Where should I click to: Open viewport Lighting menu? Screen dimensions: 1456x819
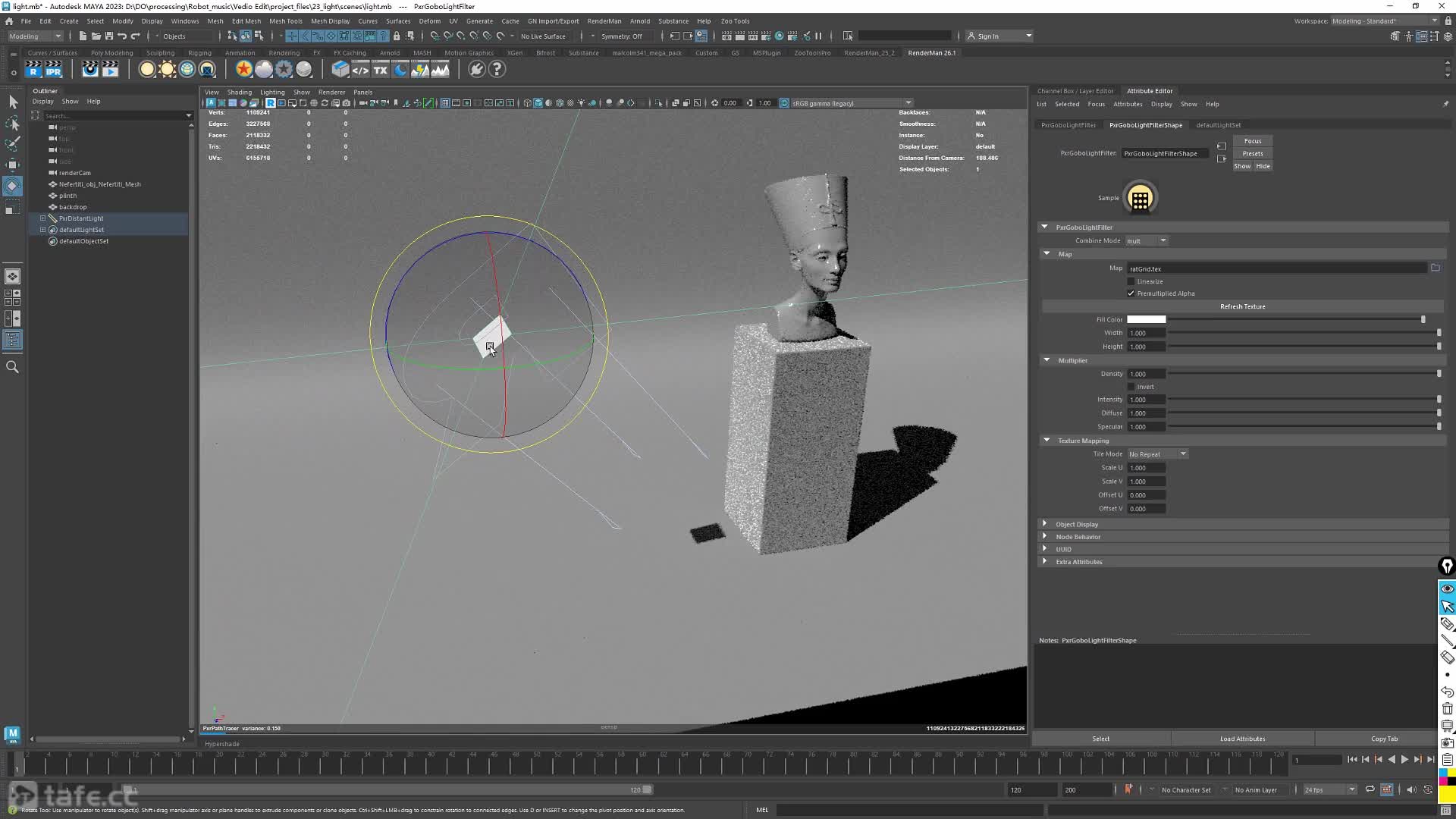click(272, 93)
